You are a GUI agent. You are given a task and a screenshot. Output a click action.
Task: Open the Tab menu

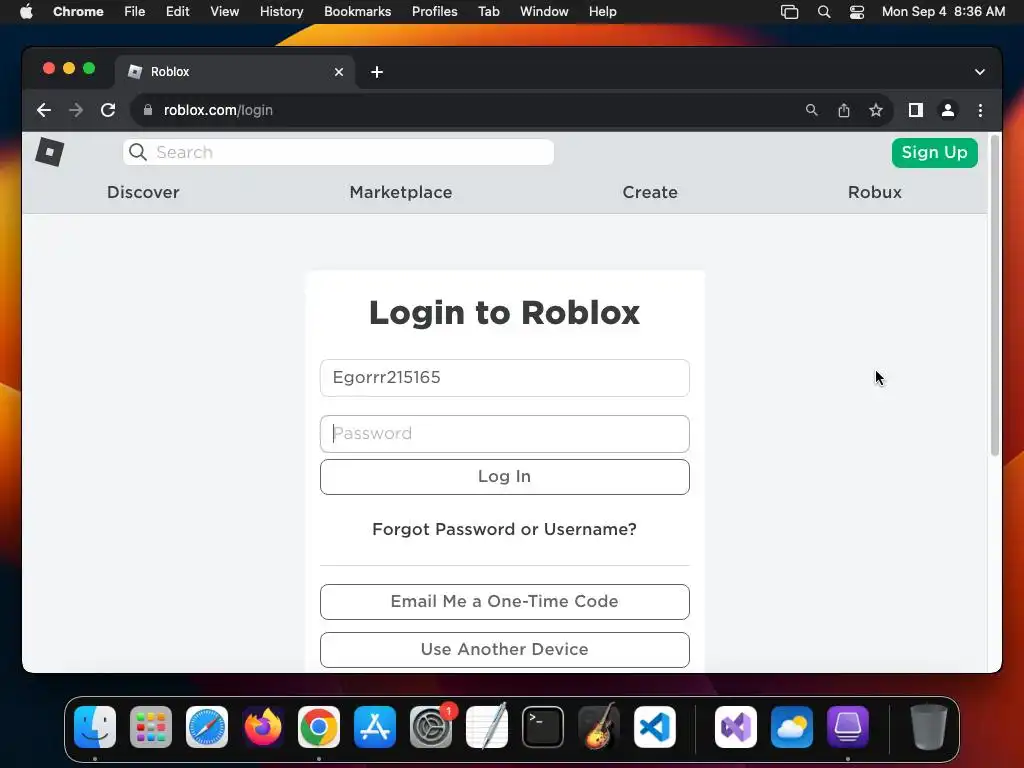[x=488, y=12]
